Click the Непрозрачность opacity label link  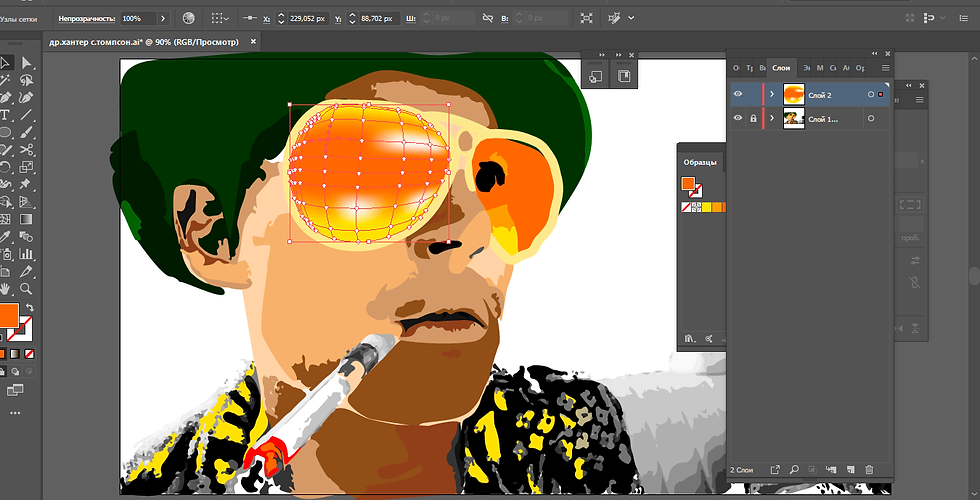tap(87, 19)
